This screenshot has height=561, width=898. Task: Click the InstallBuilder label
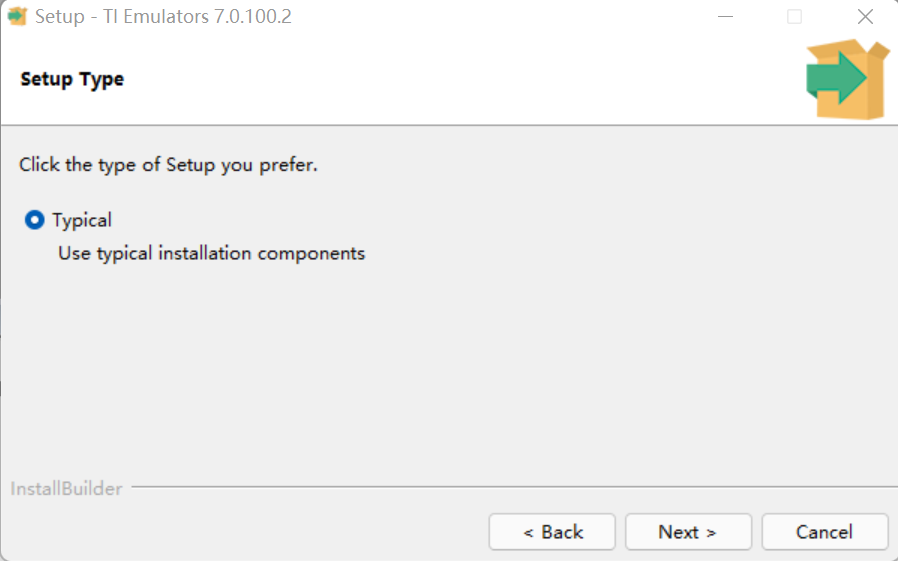66,488
